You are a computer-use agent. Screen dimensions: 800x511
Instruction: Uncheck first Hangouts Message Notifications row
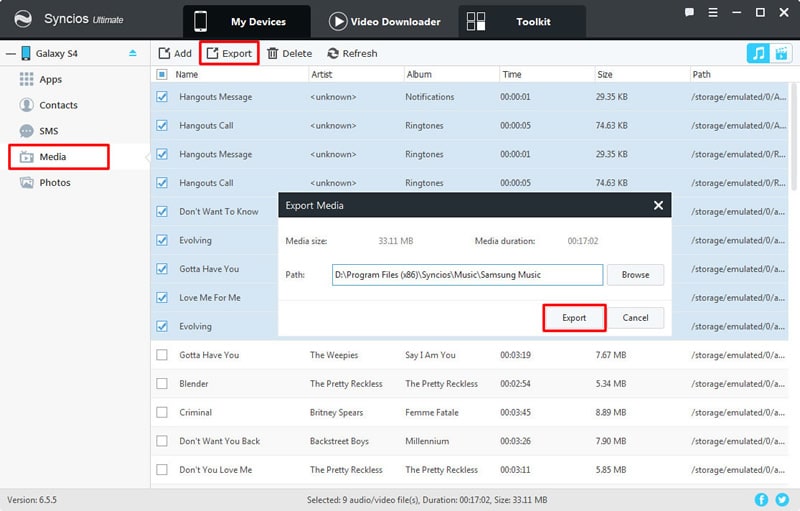pos(162,96)
